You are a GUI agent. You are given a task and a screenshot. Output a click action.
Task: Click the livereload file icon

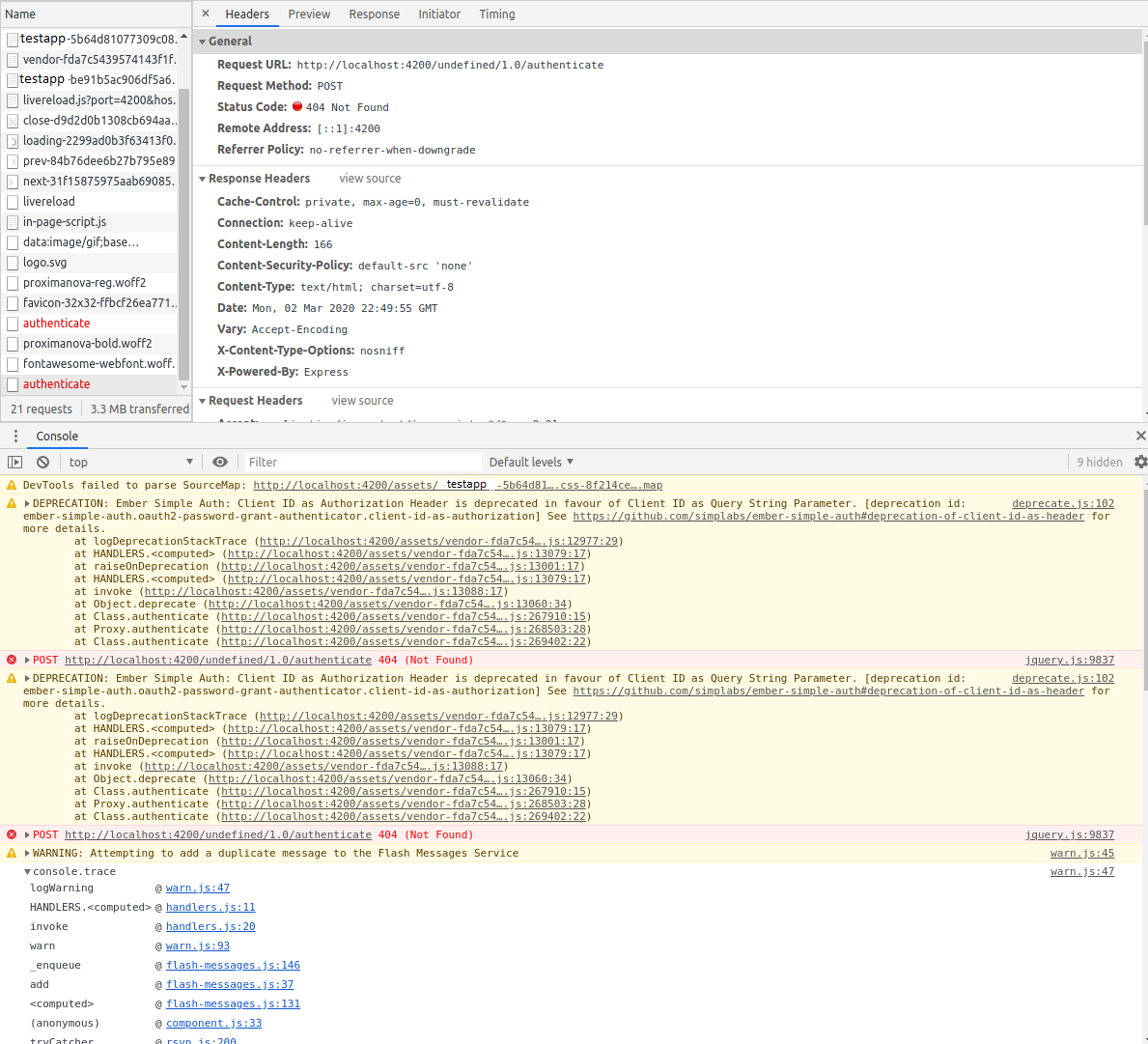[13, 202]
